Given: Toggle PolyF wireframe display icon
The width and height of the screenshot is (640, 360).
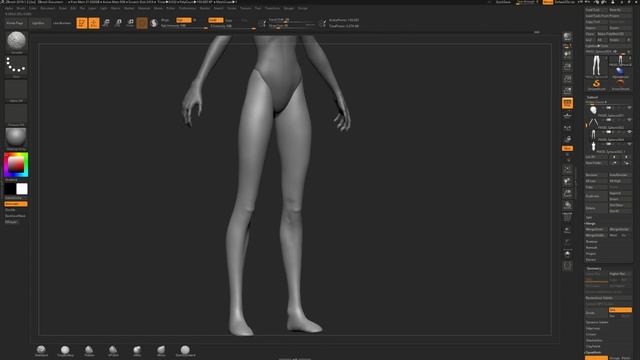Looking at the screenshot, I should [567, 218].
